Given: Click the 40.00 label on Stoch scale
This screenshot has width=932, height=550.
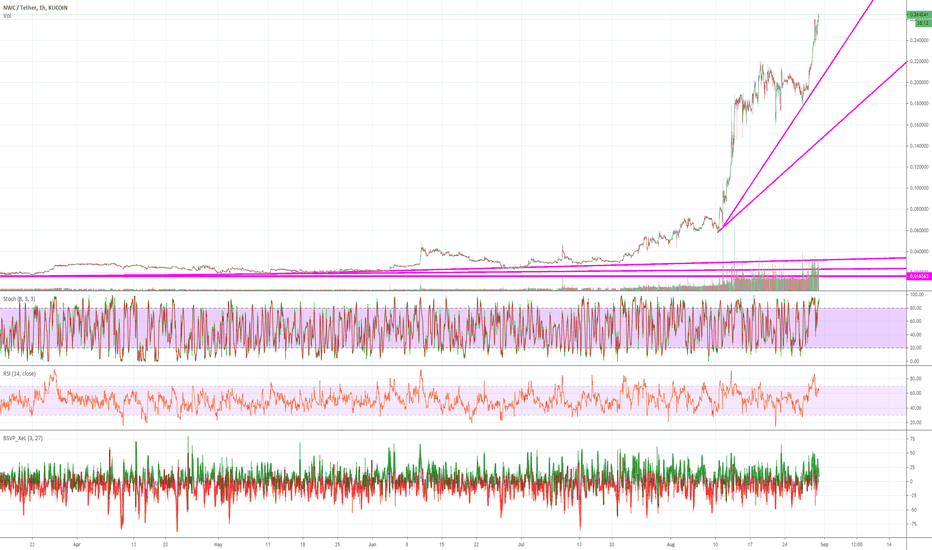Looking at the screenshot, I should (x=916, y=335).
